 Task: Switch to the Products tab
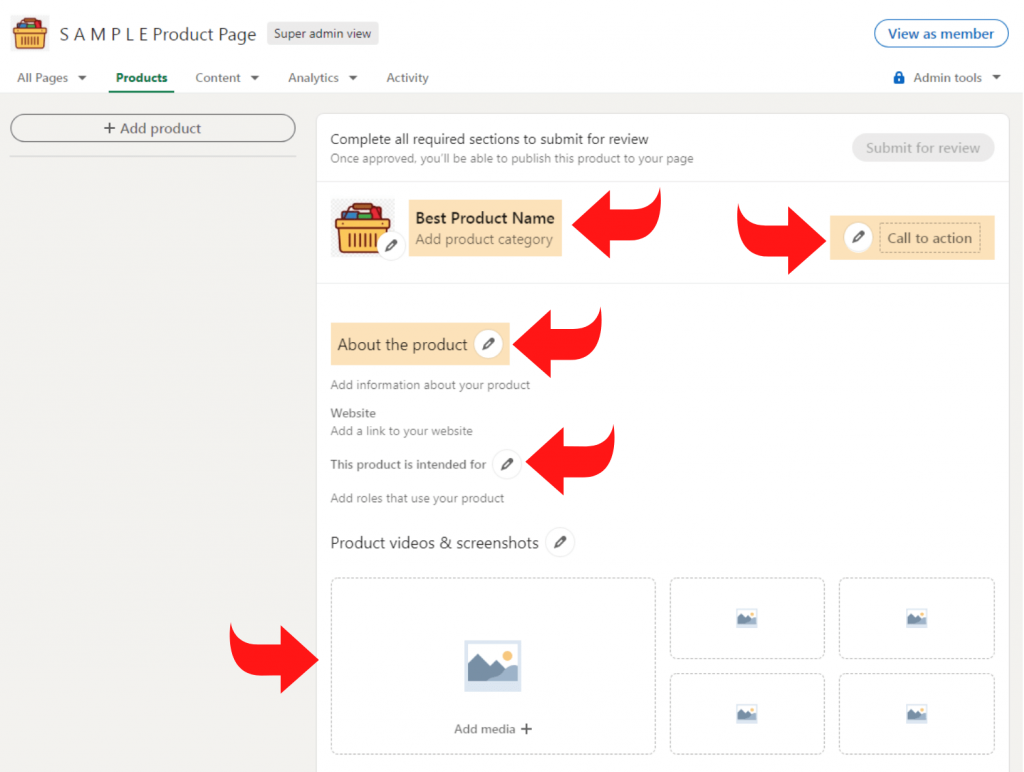tap(141, 77)
